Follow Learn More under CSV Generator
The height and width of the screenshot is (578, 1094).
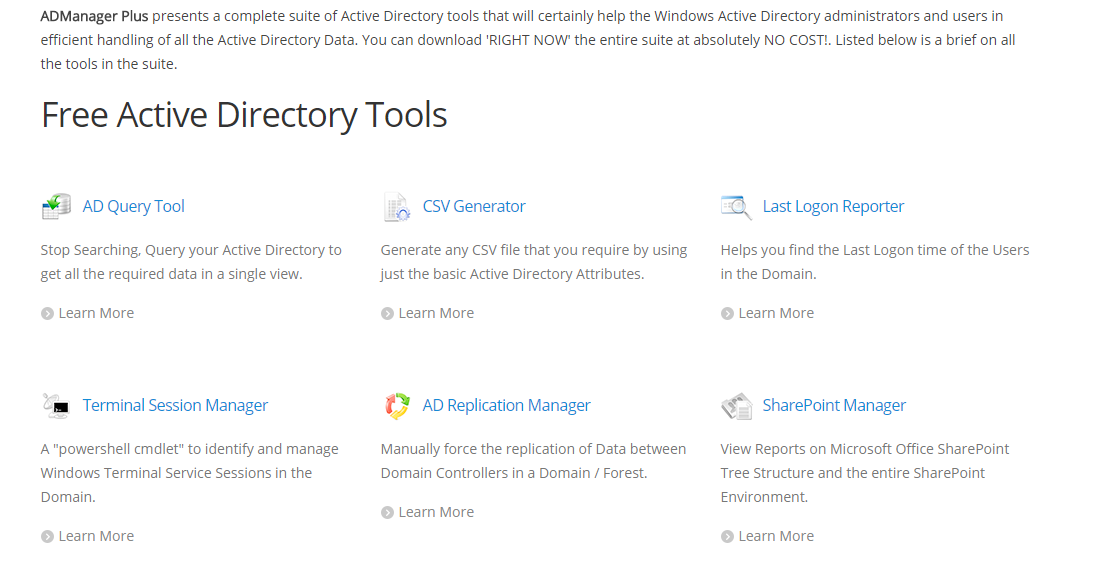pos(436,313)
